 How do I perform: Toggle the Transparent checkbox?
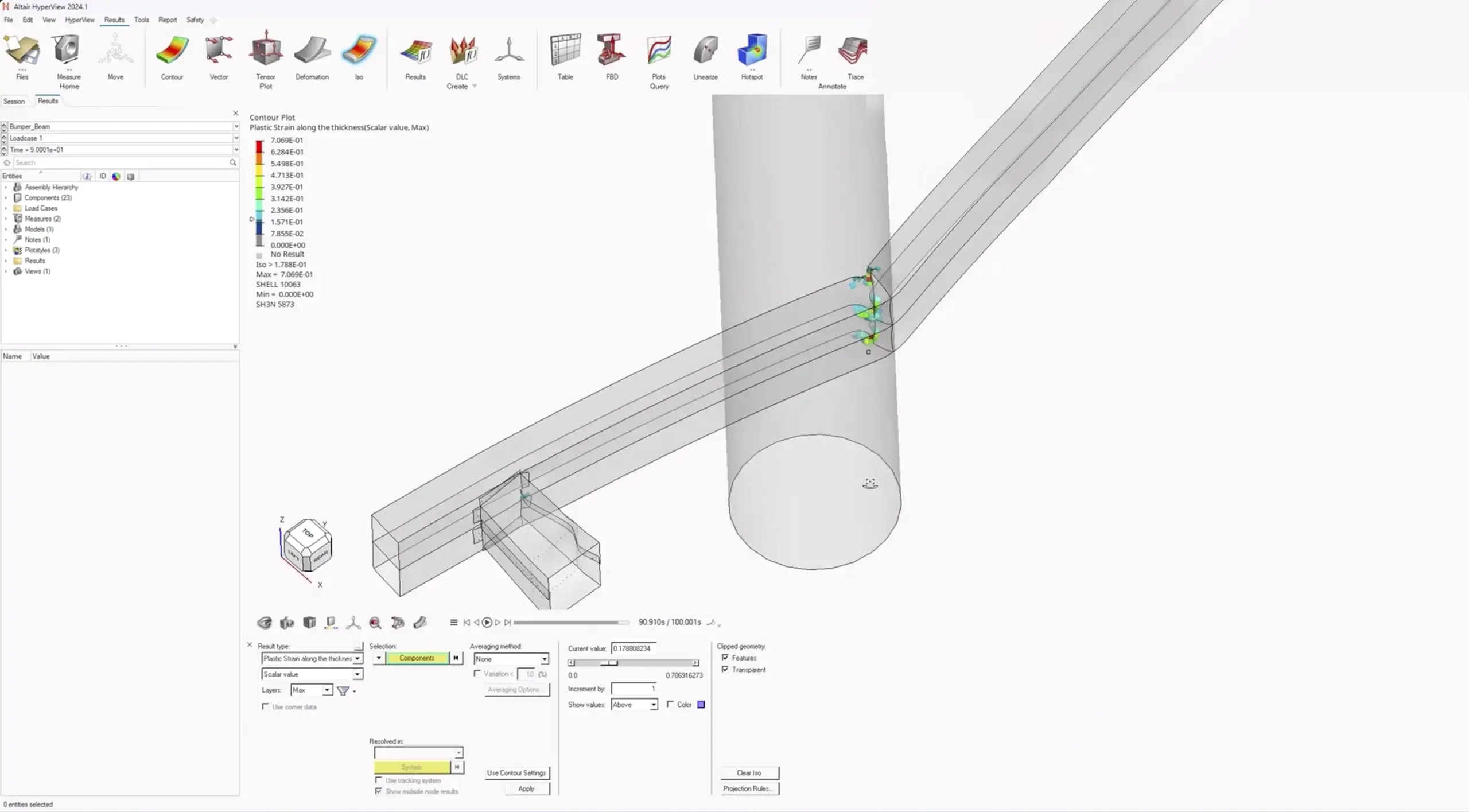(x=725, y=670)
